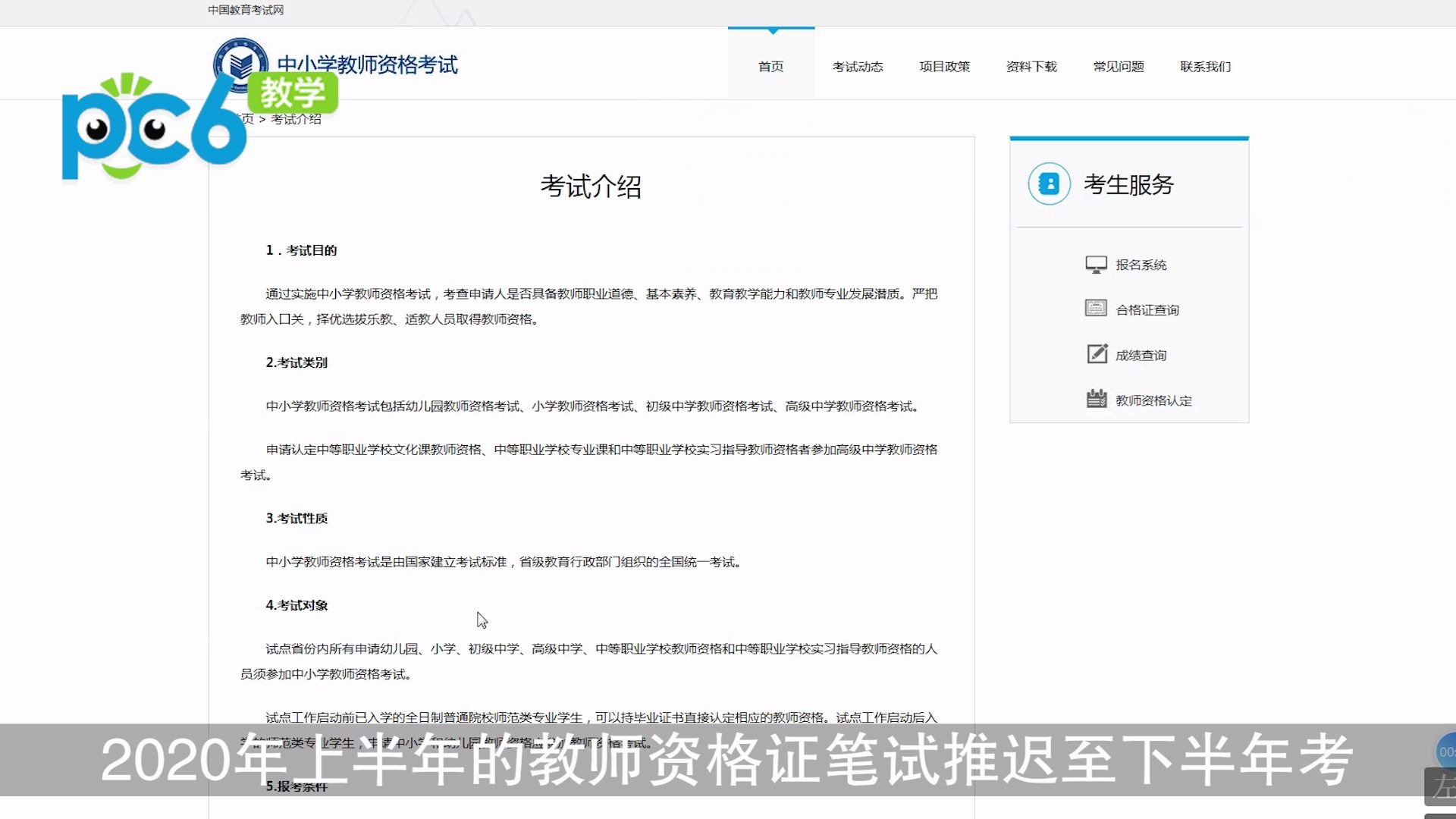The image size is (1456, 819).
Task: Open the 报名系统 link
Action: coord(1141,265)
